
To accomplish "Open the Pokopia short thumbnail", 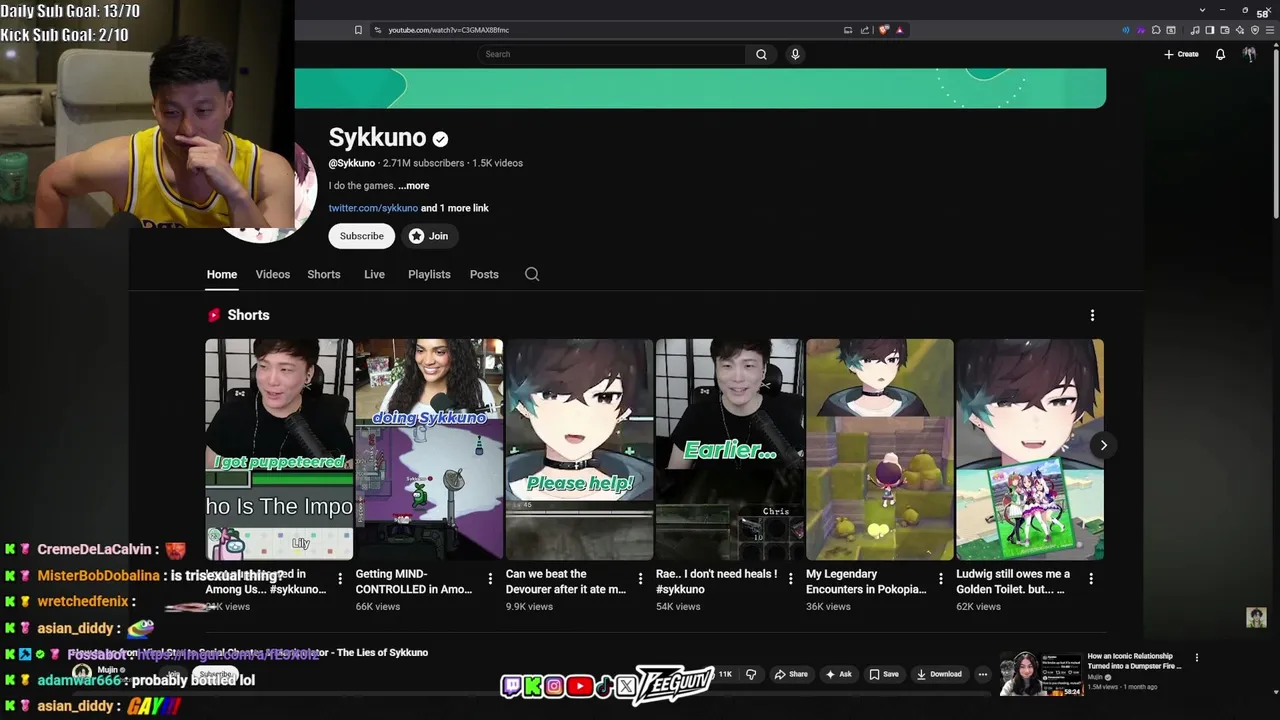I will click(x=880, y=449).
